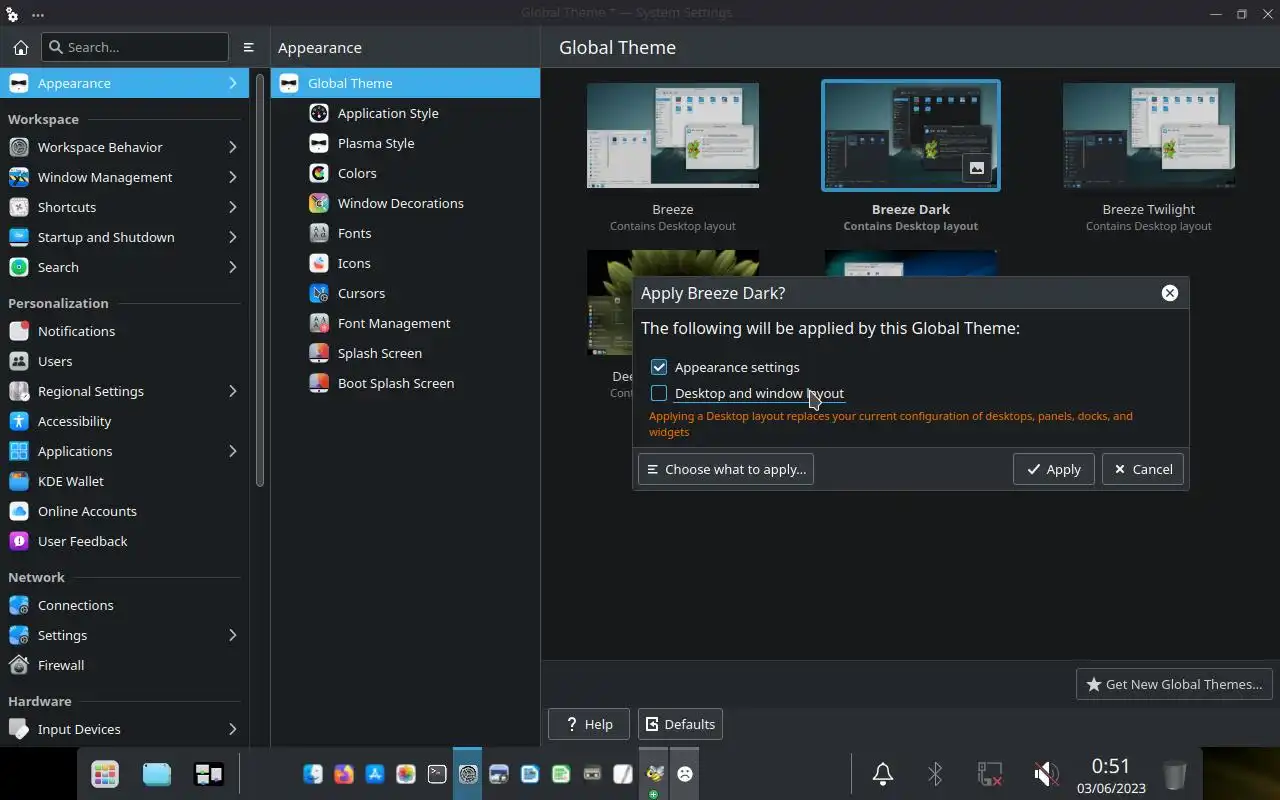This screenshot has height=800, width=1280.
Task: Click the Apply button in dialog
Action: (x=1053, y=469)
